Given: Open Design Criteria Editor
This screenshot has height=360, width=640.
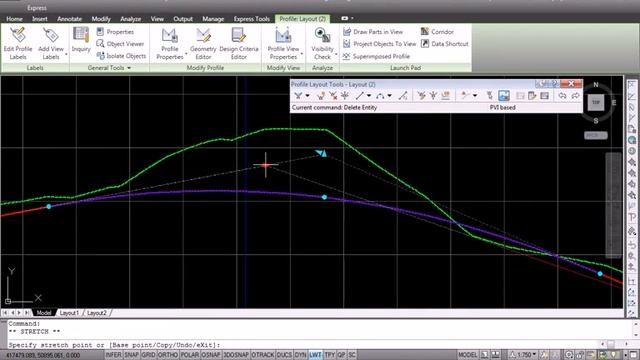Looking at the screenshot, I should tap(239, 44).
